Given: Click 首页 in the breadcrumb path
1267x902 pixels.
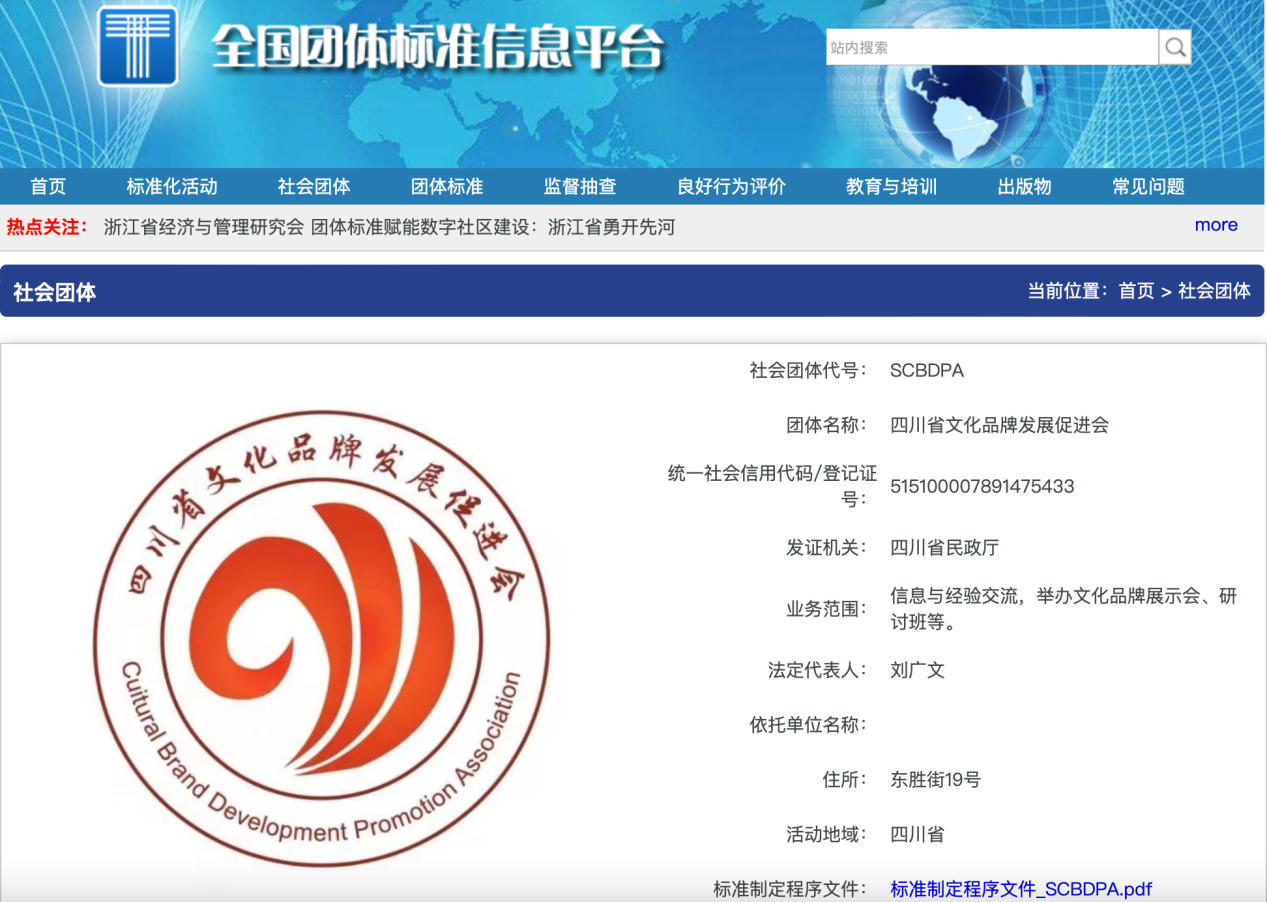Looking at the screenshot, I should click(1136, 291).
